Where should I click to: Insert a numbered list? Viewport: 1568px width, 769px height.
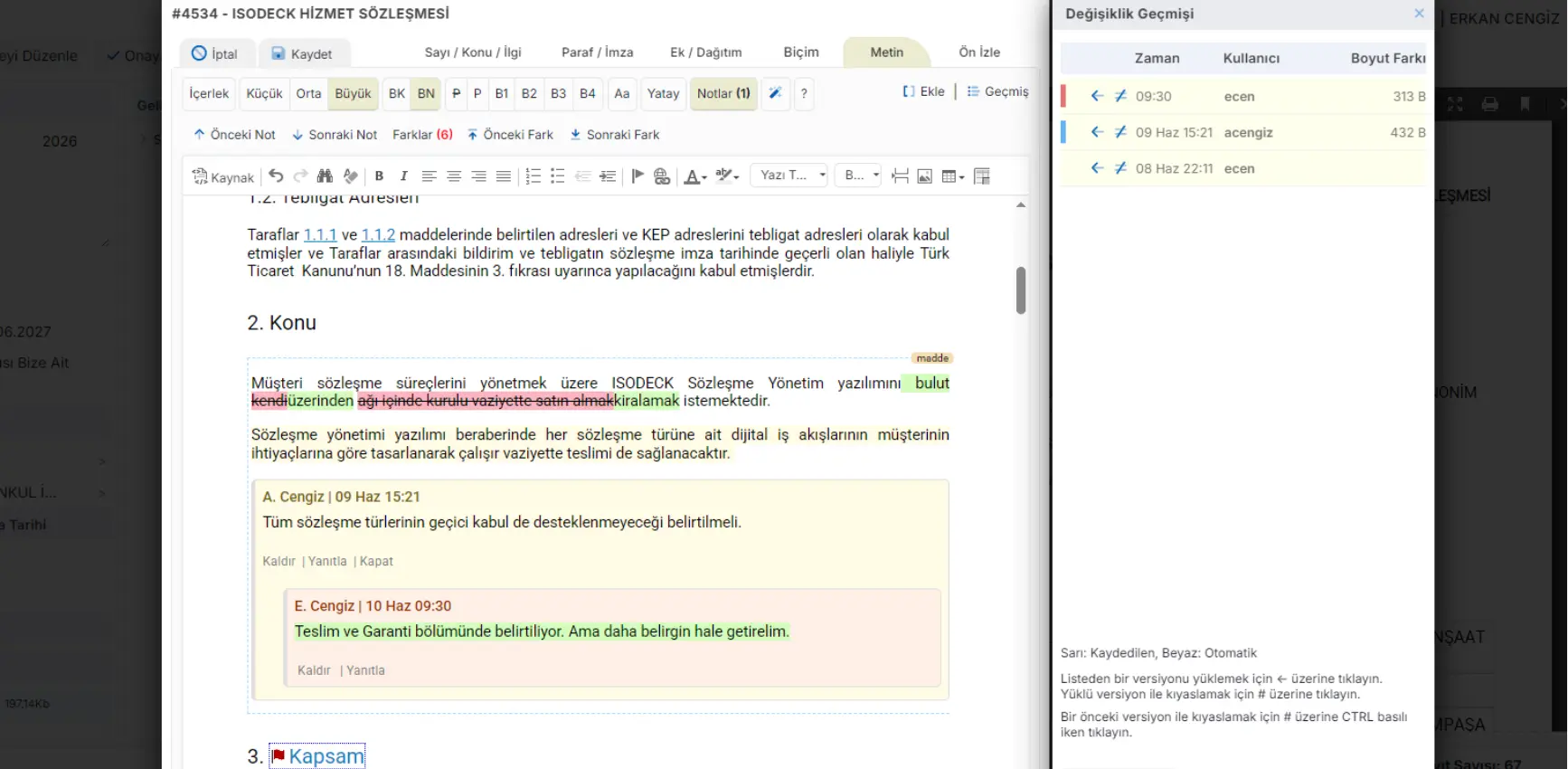[534, 176]
